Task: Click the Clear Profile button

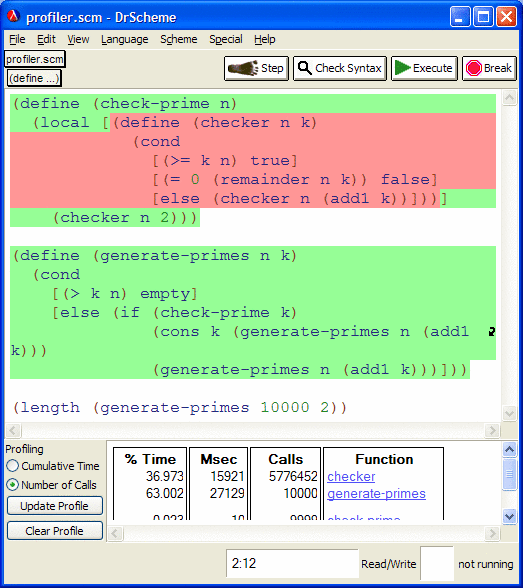Action: 55,531
